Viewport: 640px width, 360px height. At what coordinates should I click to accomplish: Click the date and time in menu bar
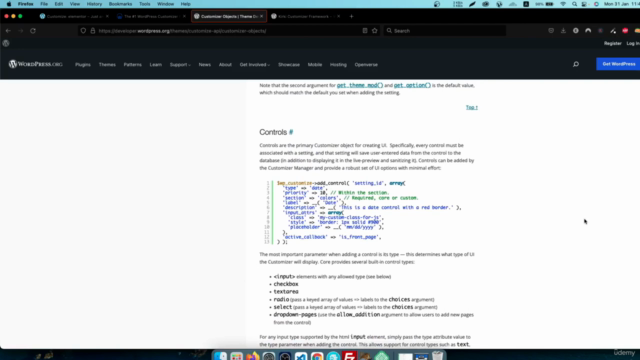point(622,4)
